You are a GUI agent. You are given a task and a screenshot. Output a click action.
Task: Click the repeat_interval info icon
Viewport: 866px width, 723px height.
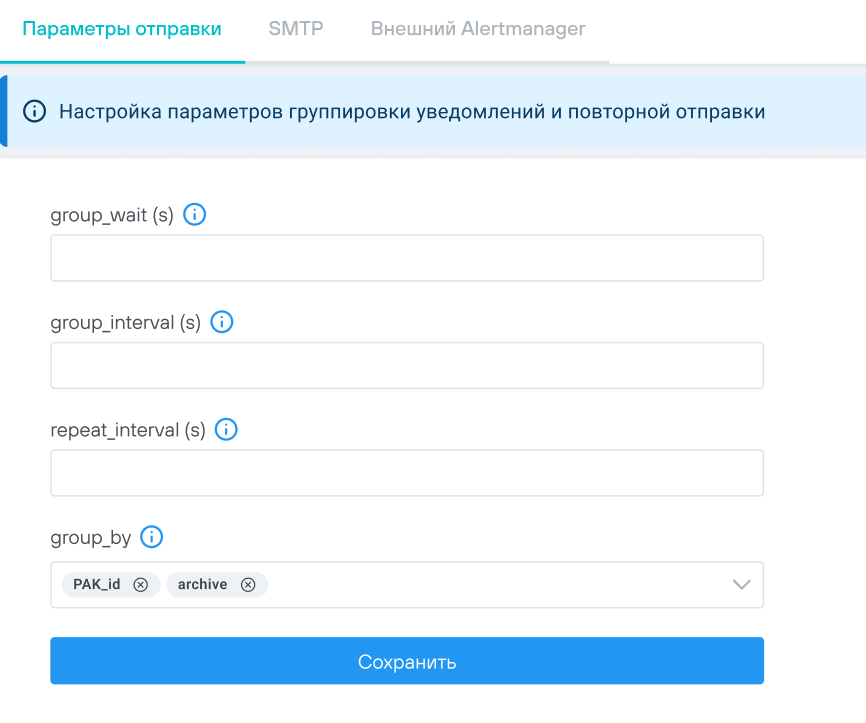(227, 430)
